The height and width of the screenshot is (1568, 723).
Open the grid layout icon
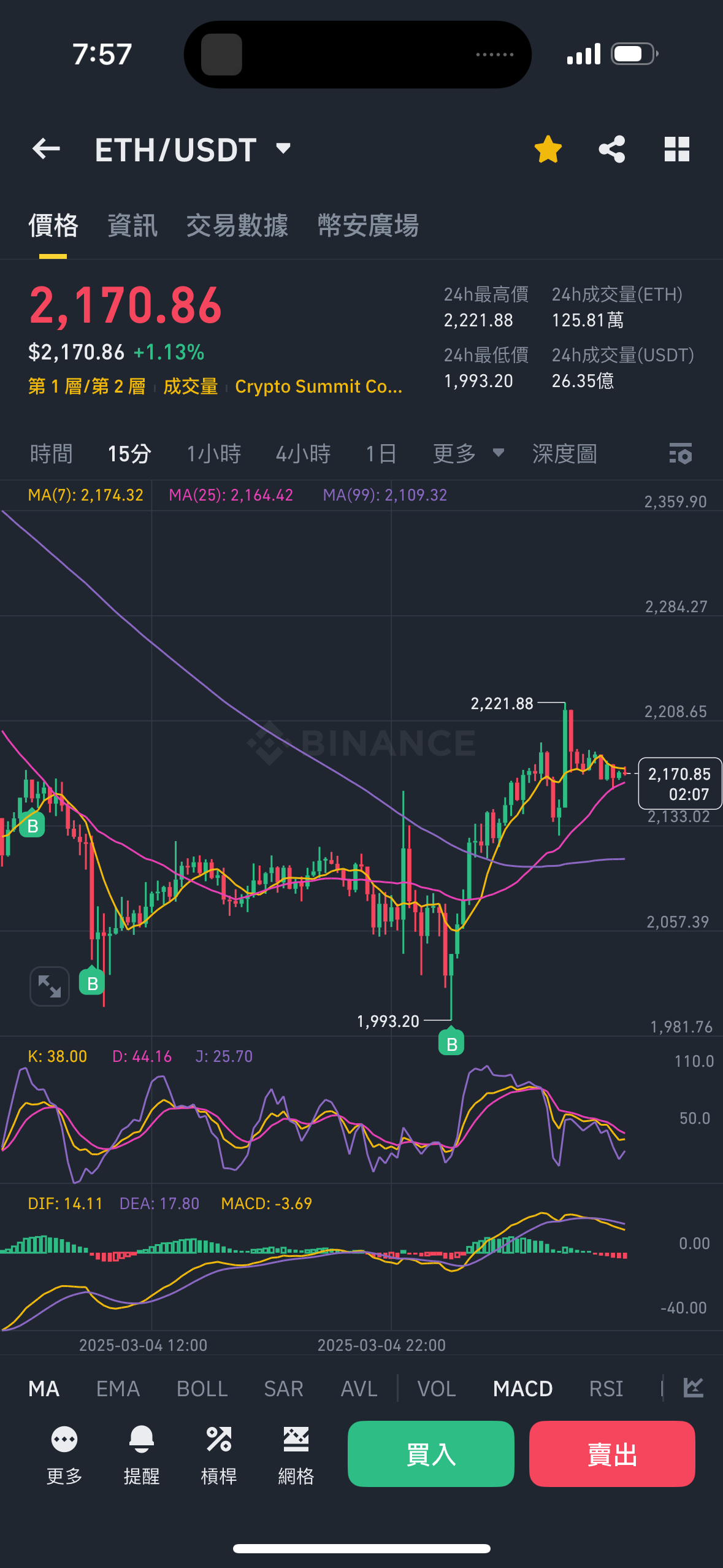click(x=677, y=149)
